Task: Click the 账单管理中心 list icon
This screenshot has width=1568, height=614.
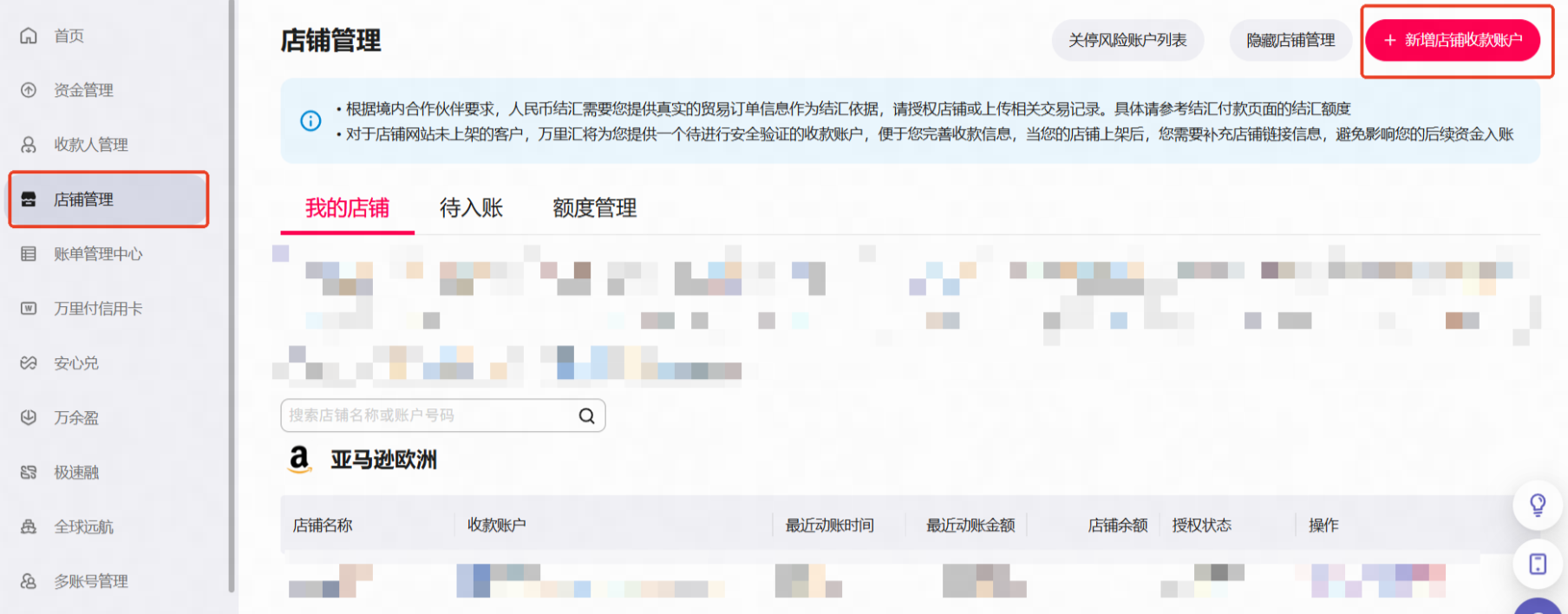Action: 29,254
